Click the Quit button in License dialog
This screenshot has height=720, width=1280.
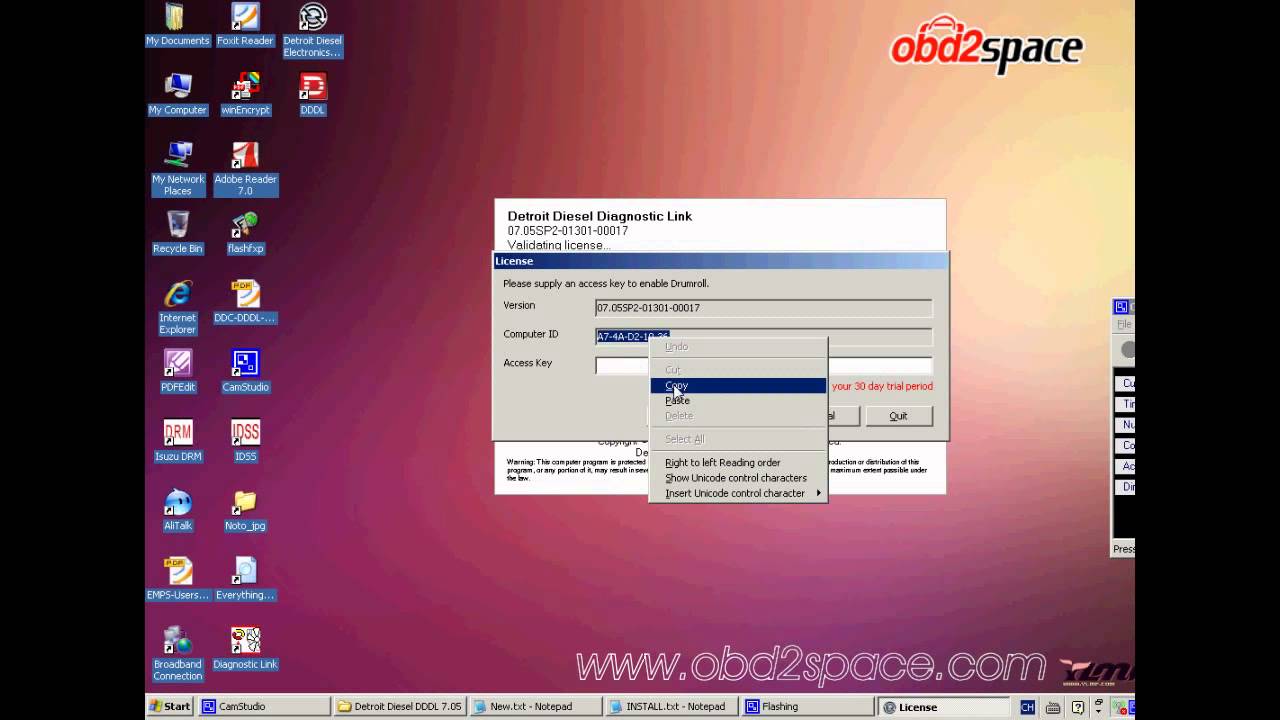click(898, 416)
